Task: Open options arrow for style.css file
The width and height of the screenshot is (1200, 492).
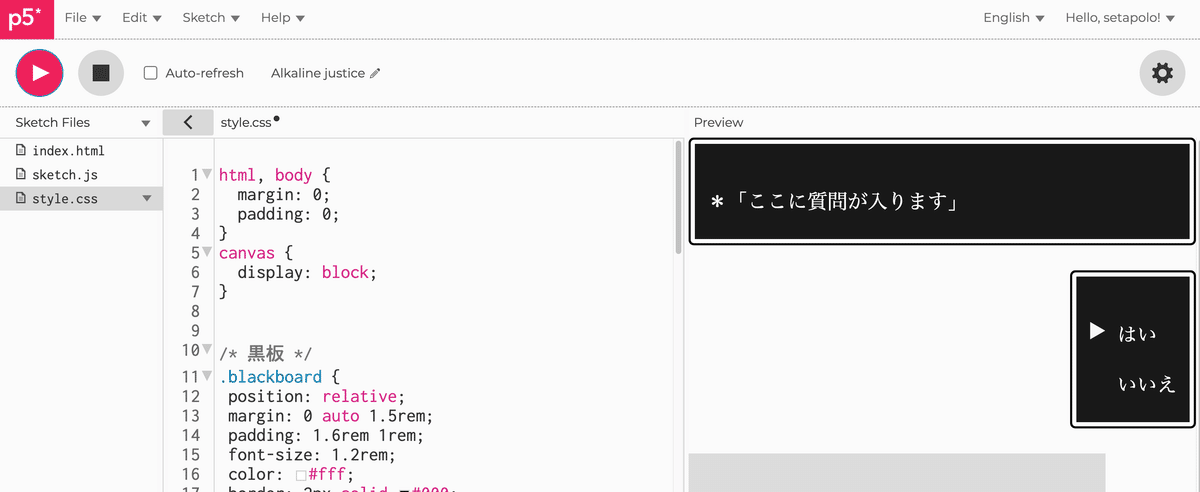Action: (x=147, y=198)
